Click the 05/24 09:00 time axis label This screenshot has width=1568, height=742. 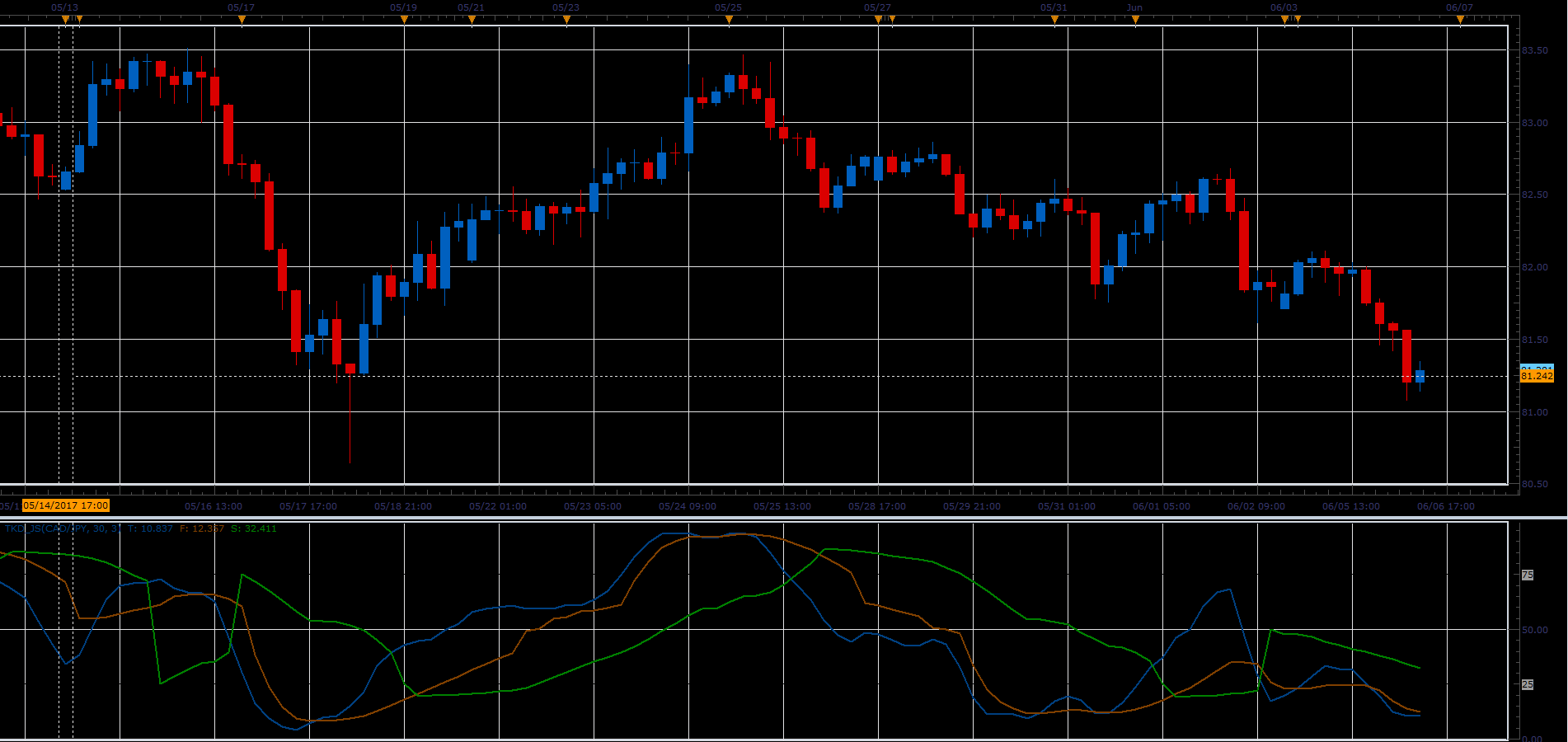pos(688,506)
